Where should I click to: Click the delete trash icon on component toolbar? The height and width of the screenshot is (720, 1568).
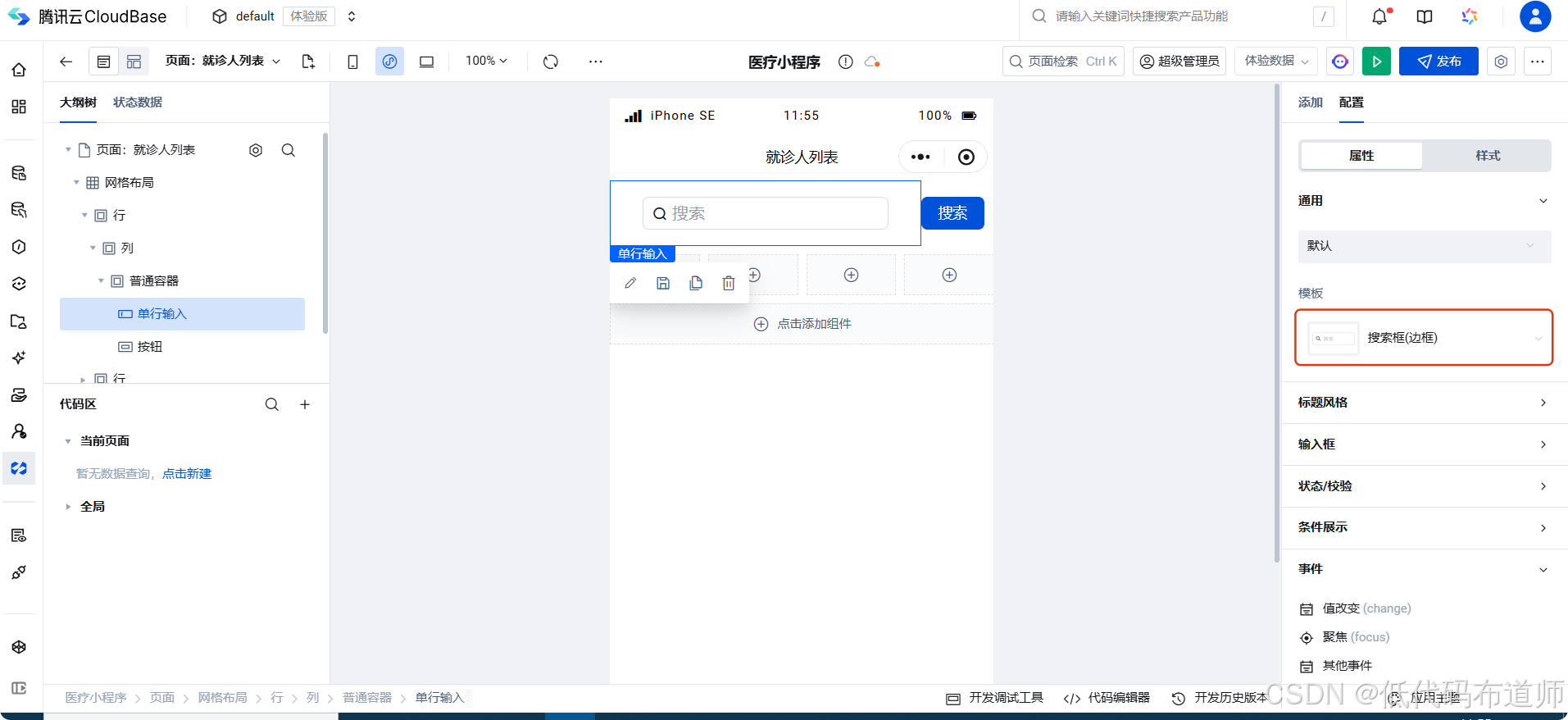729,283
